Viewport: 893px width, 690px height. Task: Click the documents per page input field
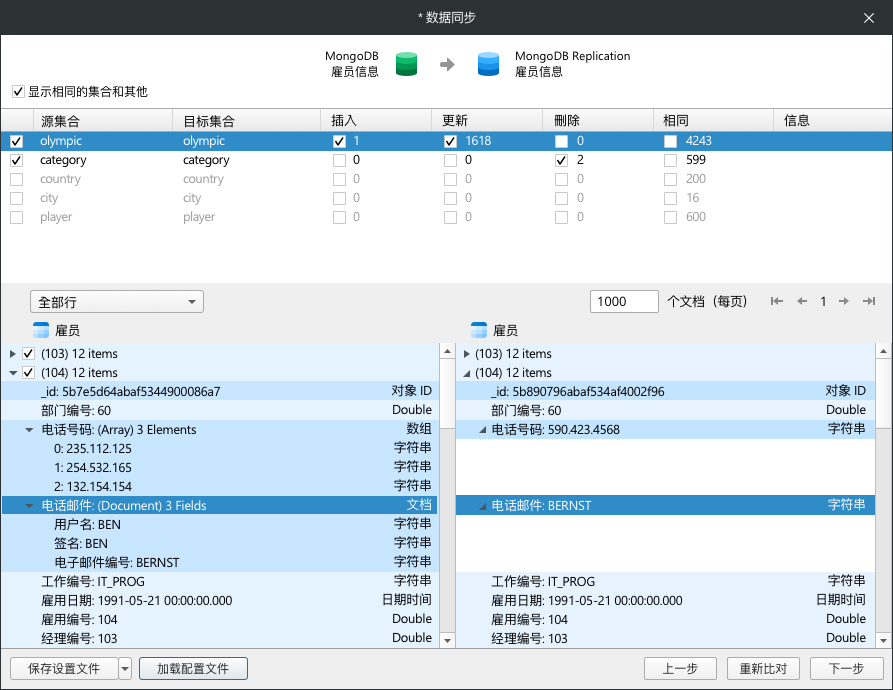[x=624, y=302]
